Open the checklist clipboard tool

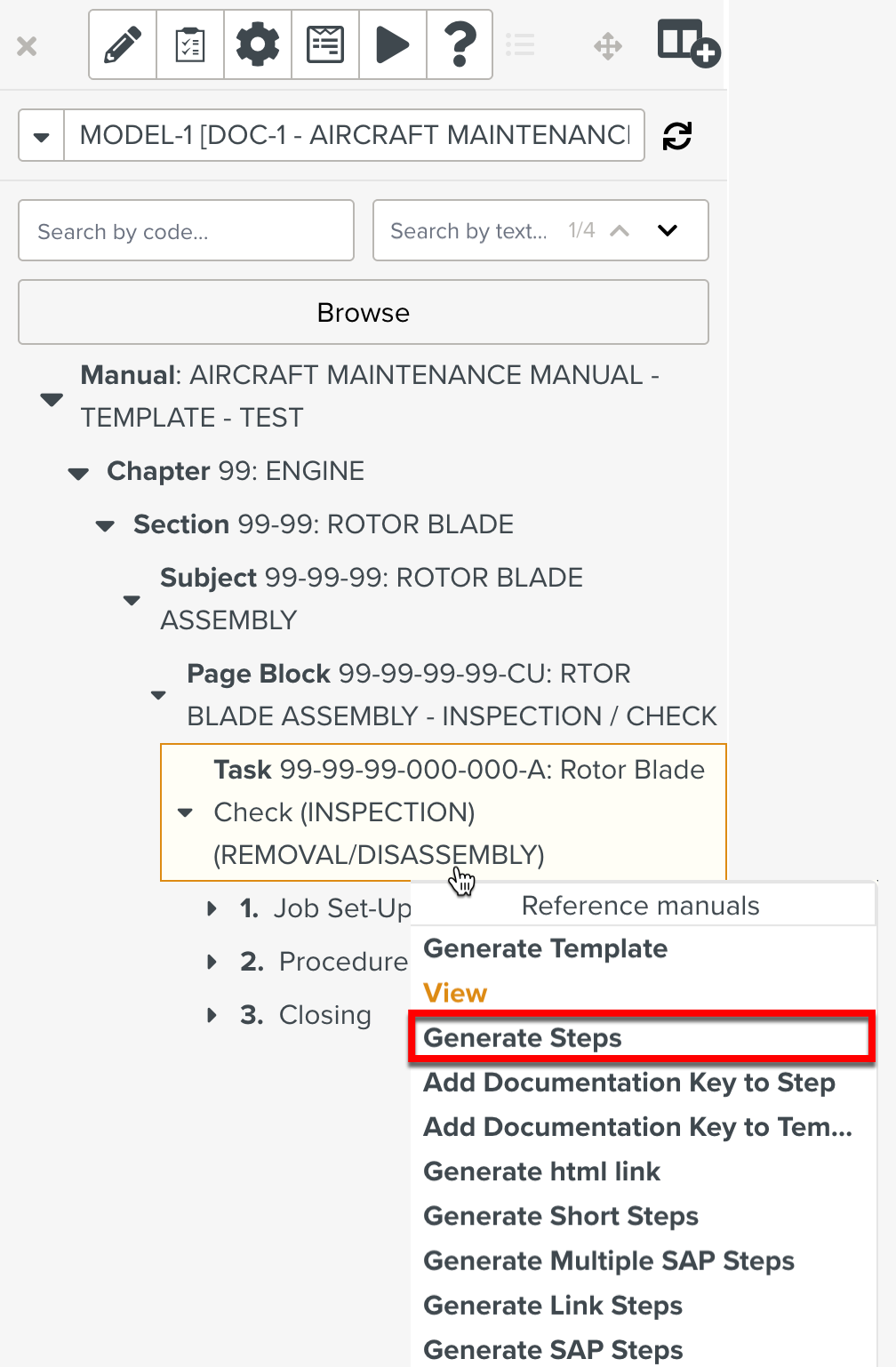coord(189,44)
